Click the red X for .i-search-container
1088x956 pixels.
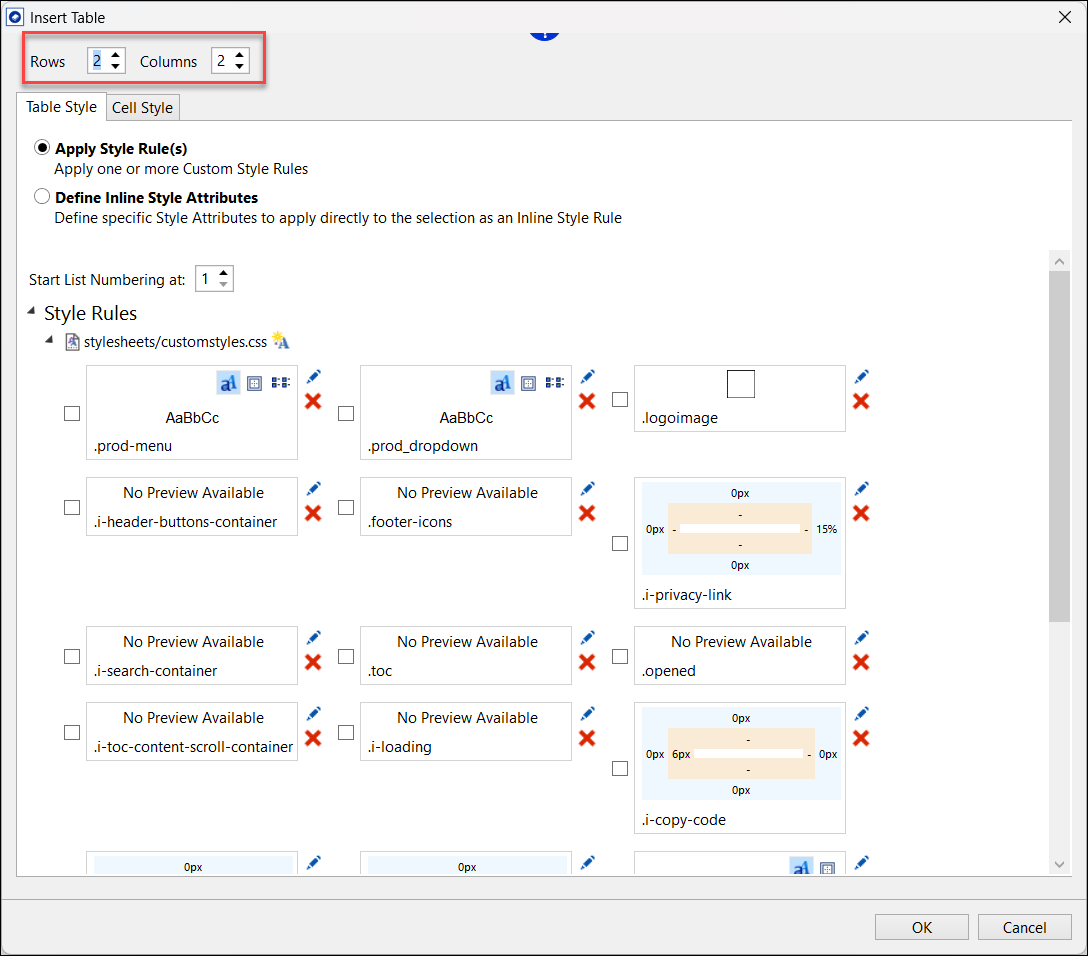(313, 662)
